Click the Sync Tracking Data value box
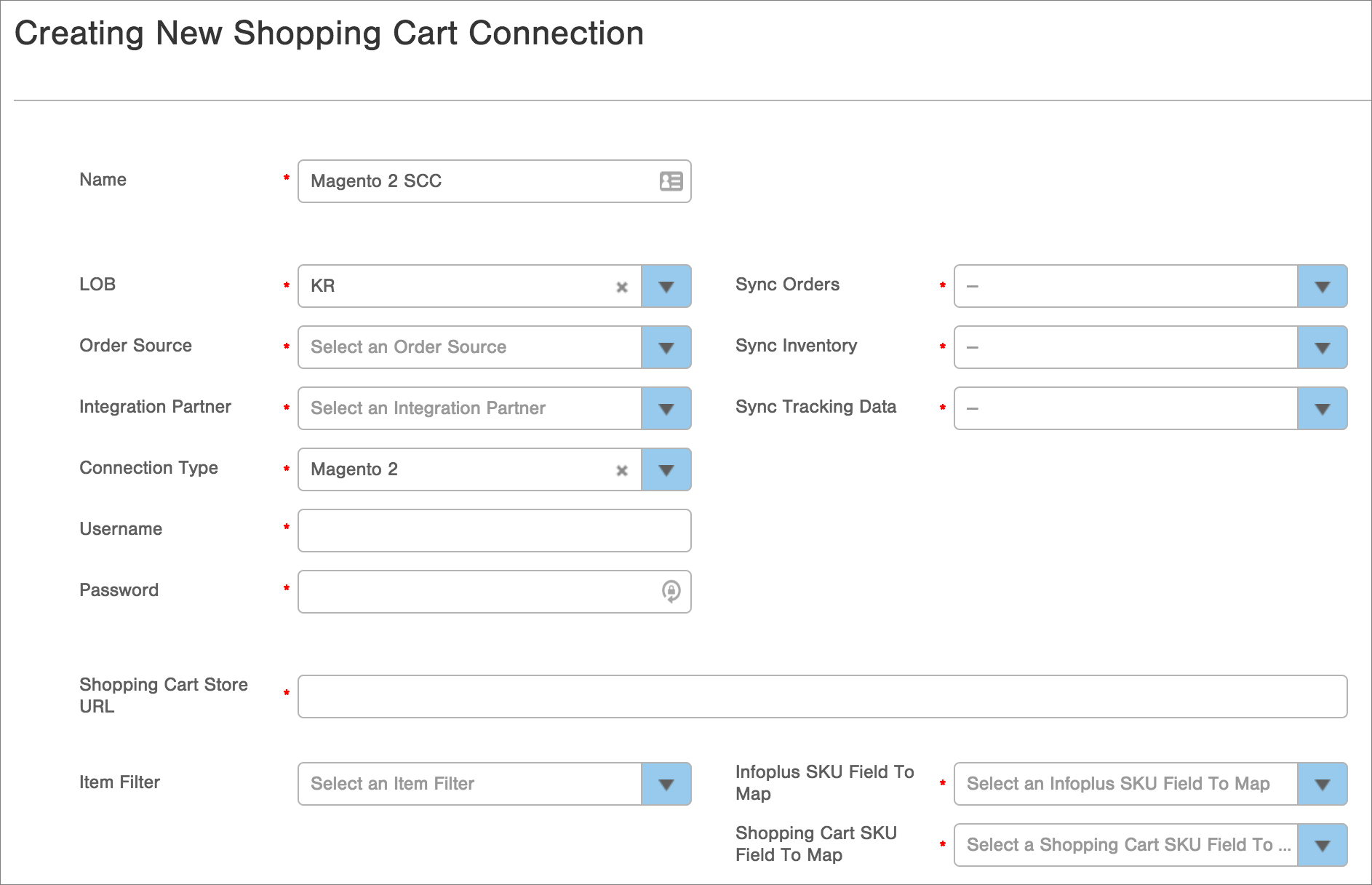This screenshot has height=885, width=1372. (1126, 408)
